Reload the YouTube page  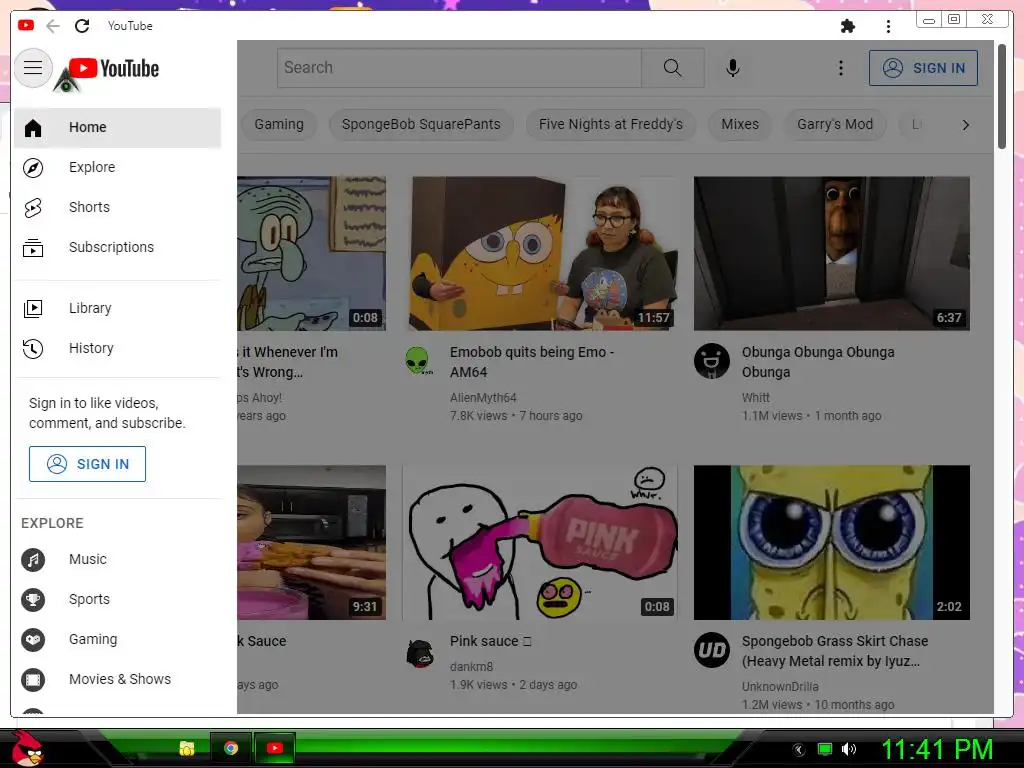82,25
